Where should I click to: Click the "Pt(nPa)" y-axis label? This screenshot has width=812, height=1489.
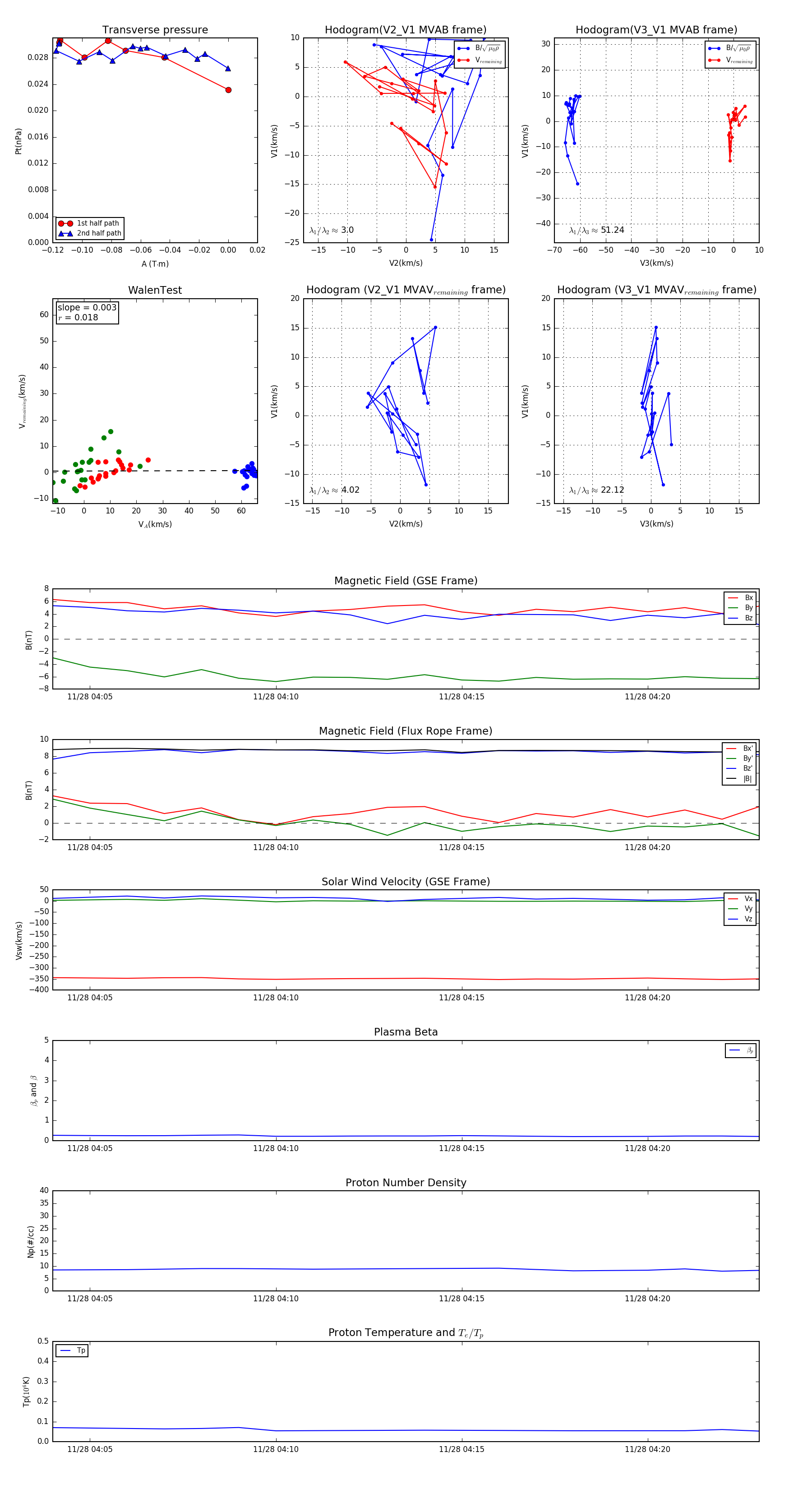(18, 140)
